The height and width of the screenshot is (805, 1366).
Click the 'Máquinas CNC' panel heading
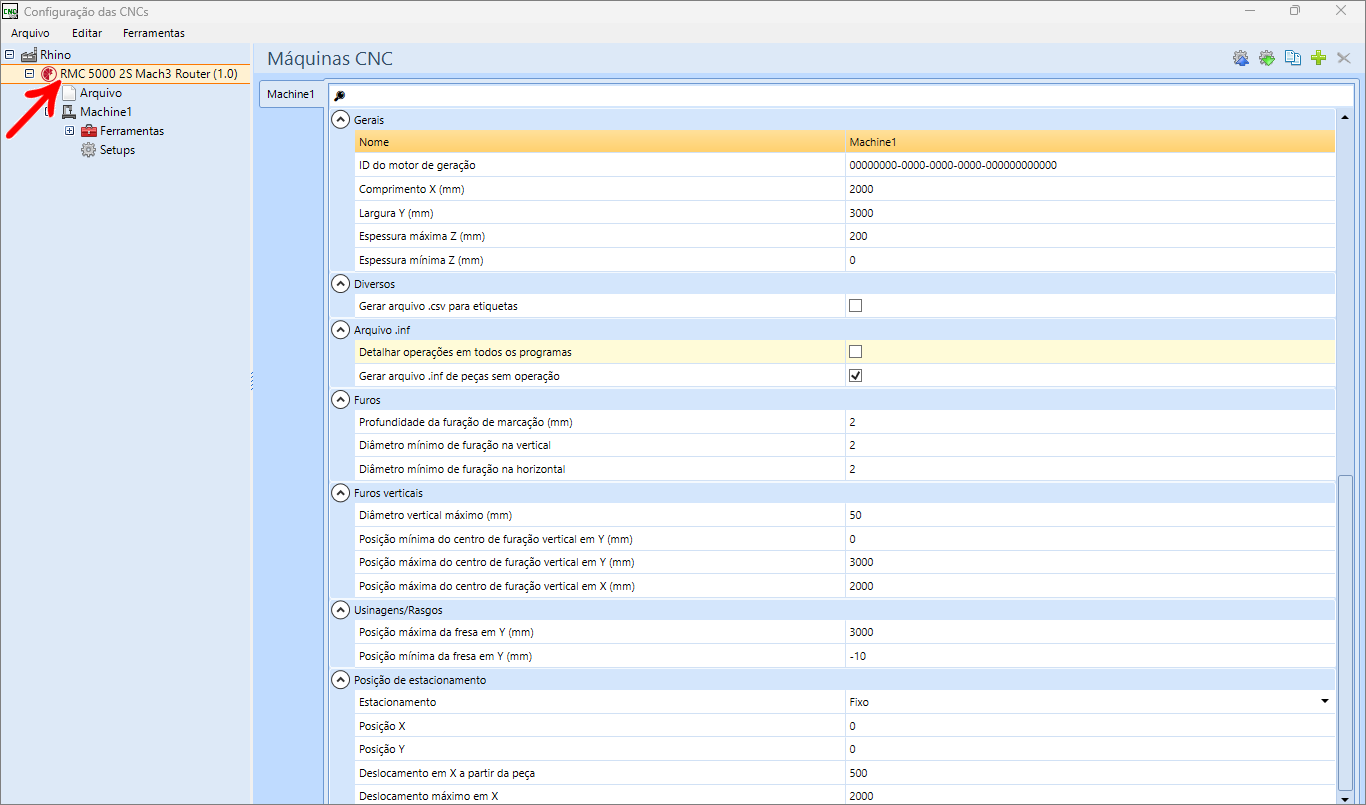click(330, 59)
